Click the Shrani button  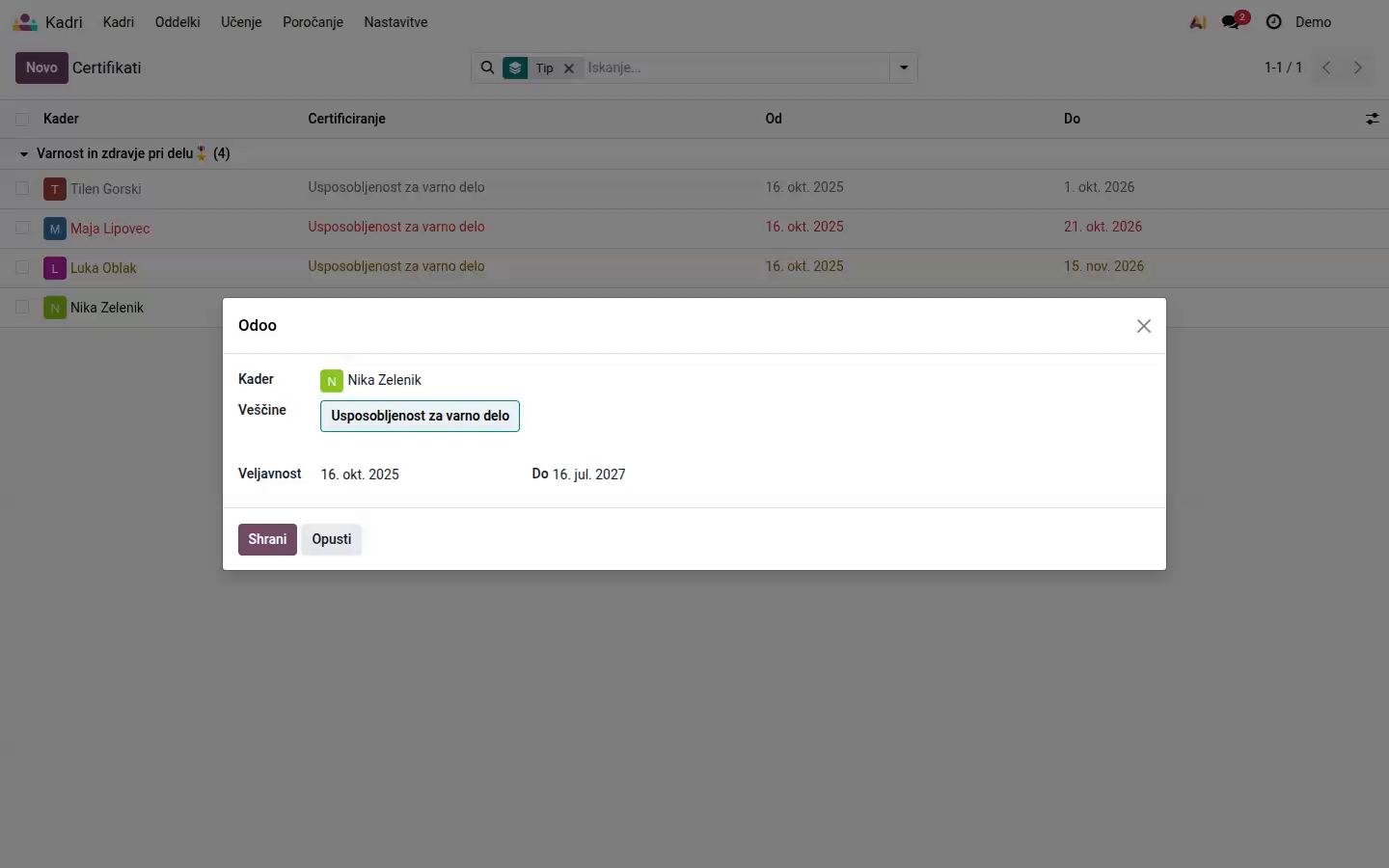click(267, 539)
